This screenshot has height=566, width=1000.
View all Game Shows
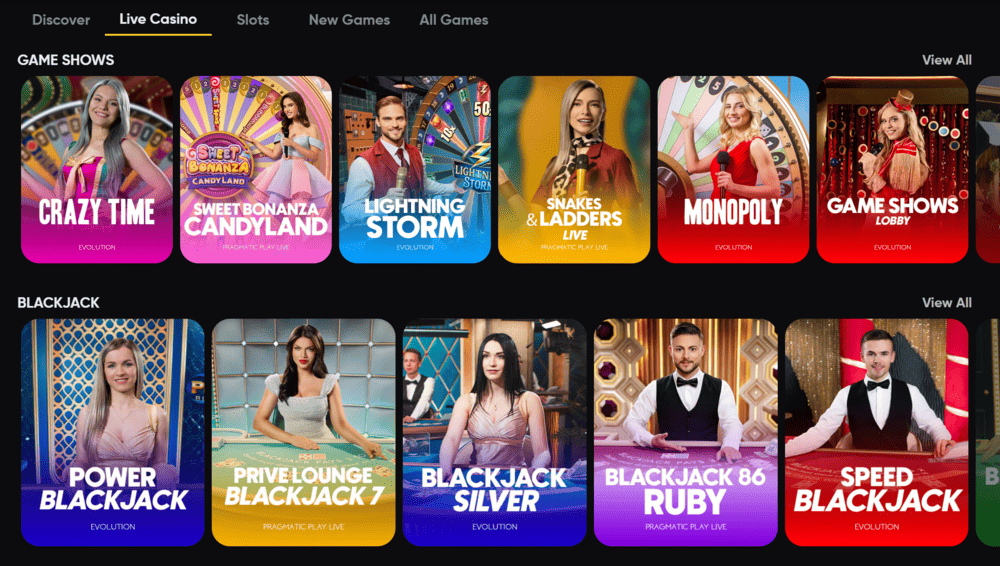click(947, 60)
